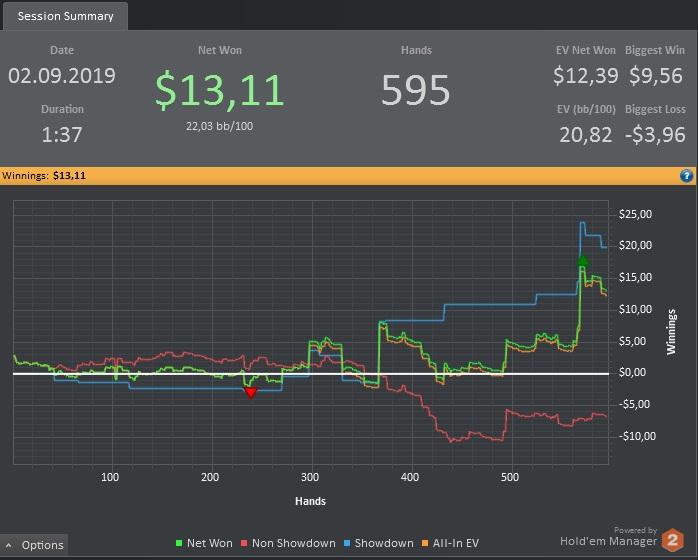This screenshot has height=560, width=698.
Task: Click the Hands header label above 595
Action: point(416,50)
